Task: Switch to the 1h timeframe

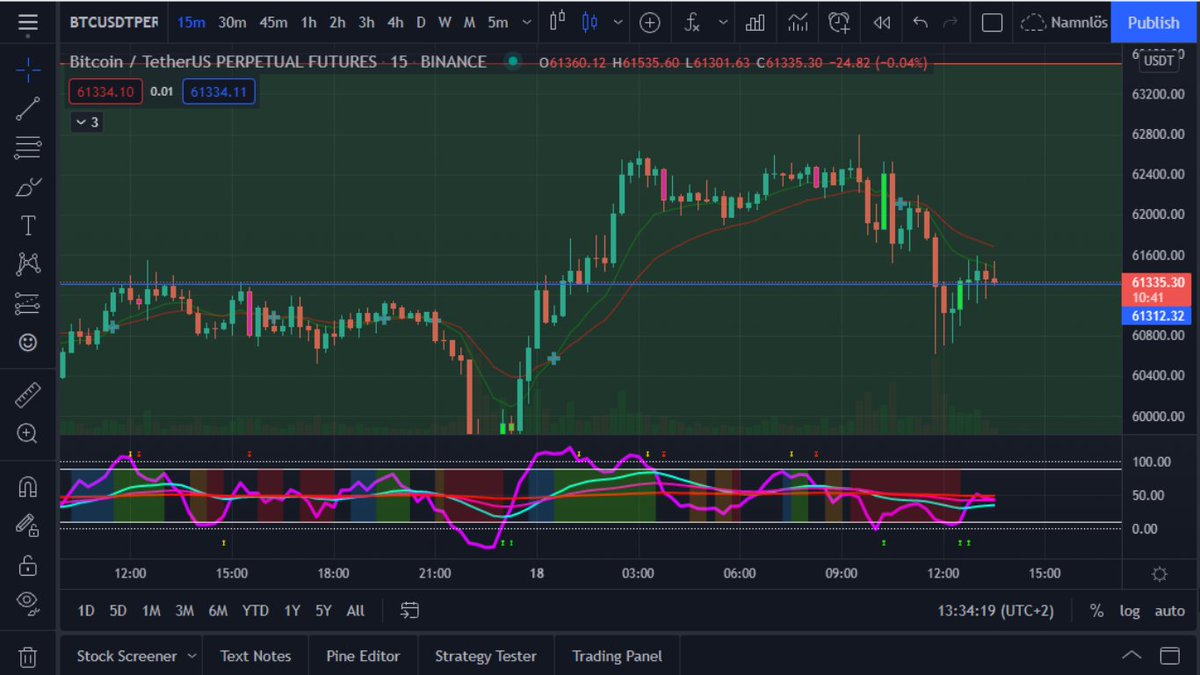Action: [309, 22]
